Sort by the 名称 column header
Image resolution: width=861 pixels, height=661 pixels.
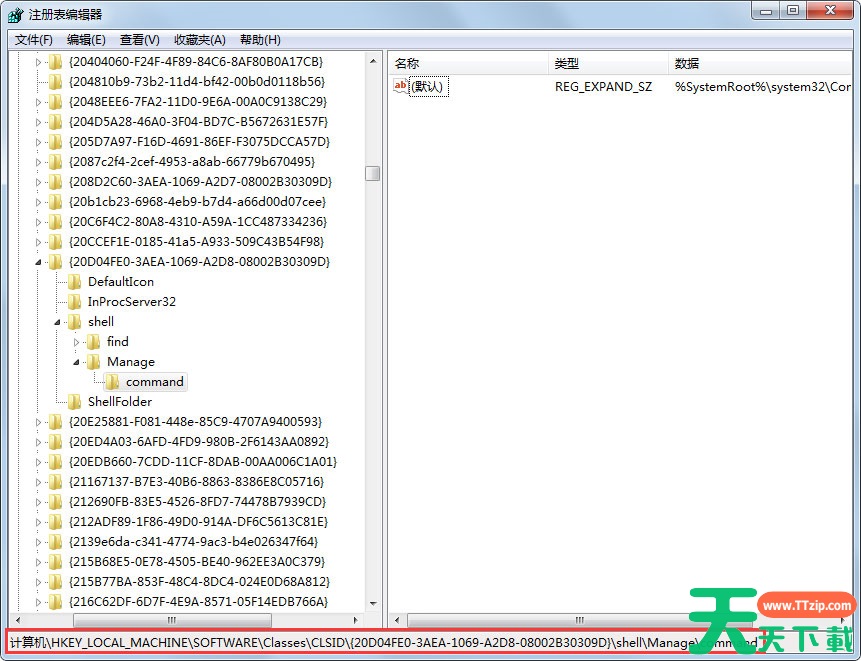pyautogui.click(x=468, y=64)
